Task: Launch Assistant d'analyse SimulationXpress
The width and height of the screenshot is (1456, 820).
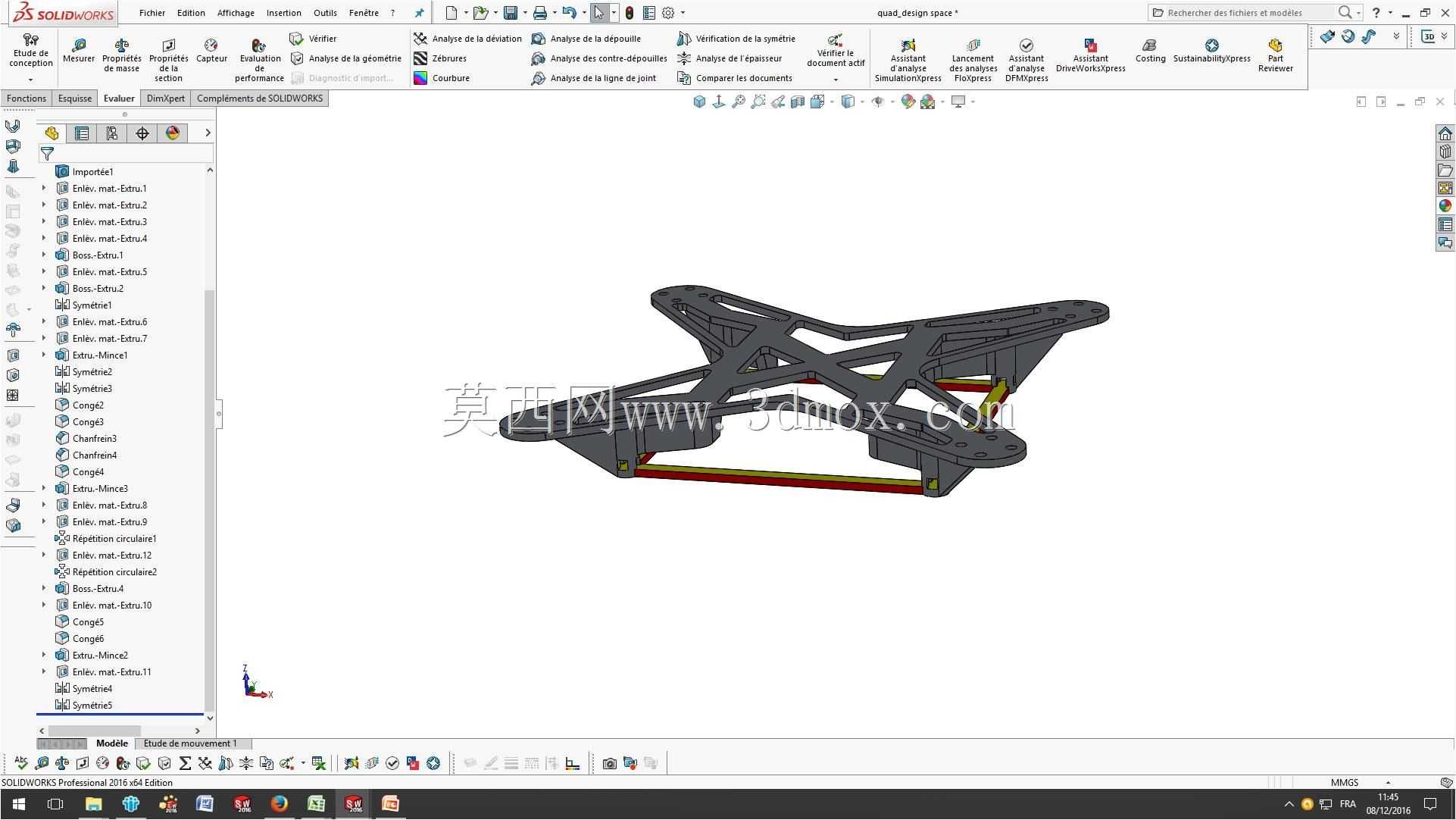Action: [908, 60]
